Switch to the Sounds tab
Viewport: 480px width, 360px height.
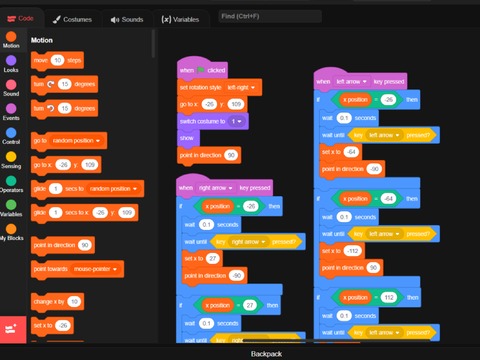point(127,19)
